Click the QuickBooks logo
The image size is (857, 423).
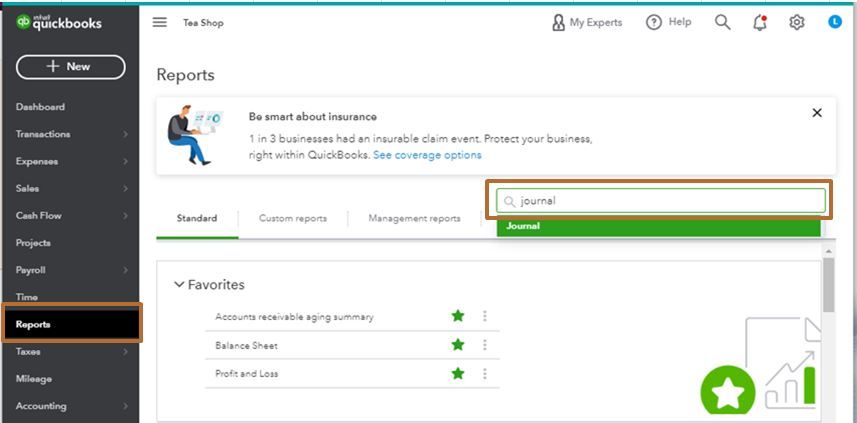coord(59,22)
